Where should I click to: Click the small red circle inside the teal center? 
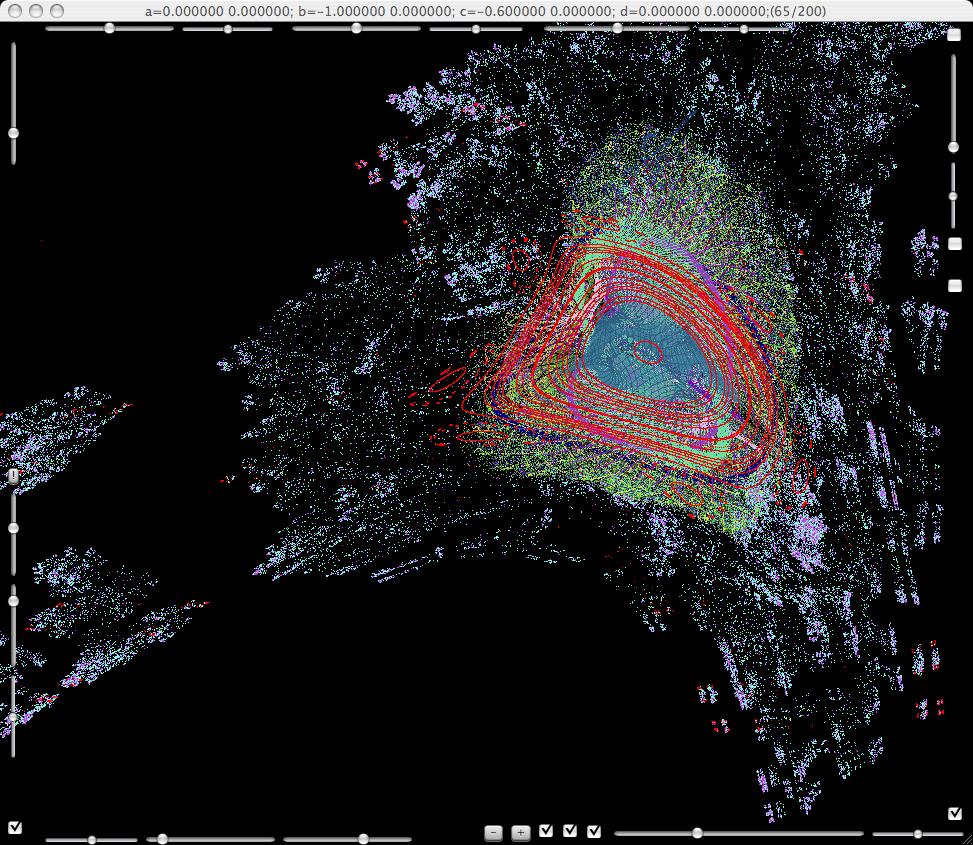click(x=648, y=352)
